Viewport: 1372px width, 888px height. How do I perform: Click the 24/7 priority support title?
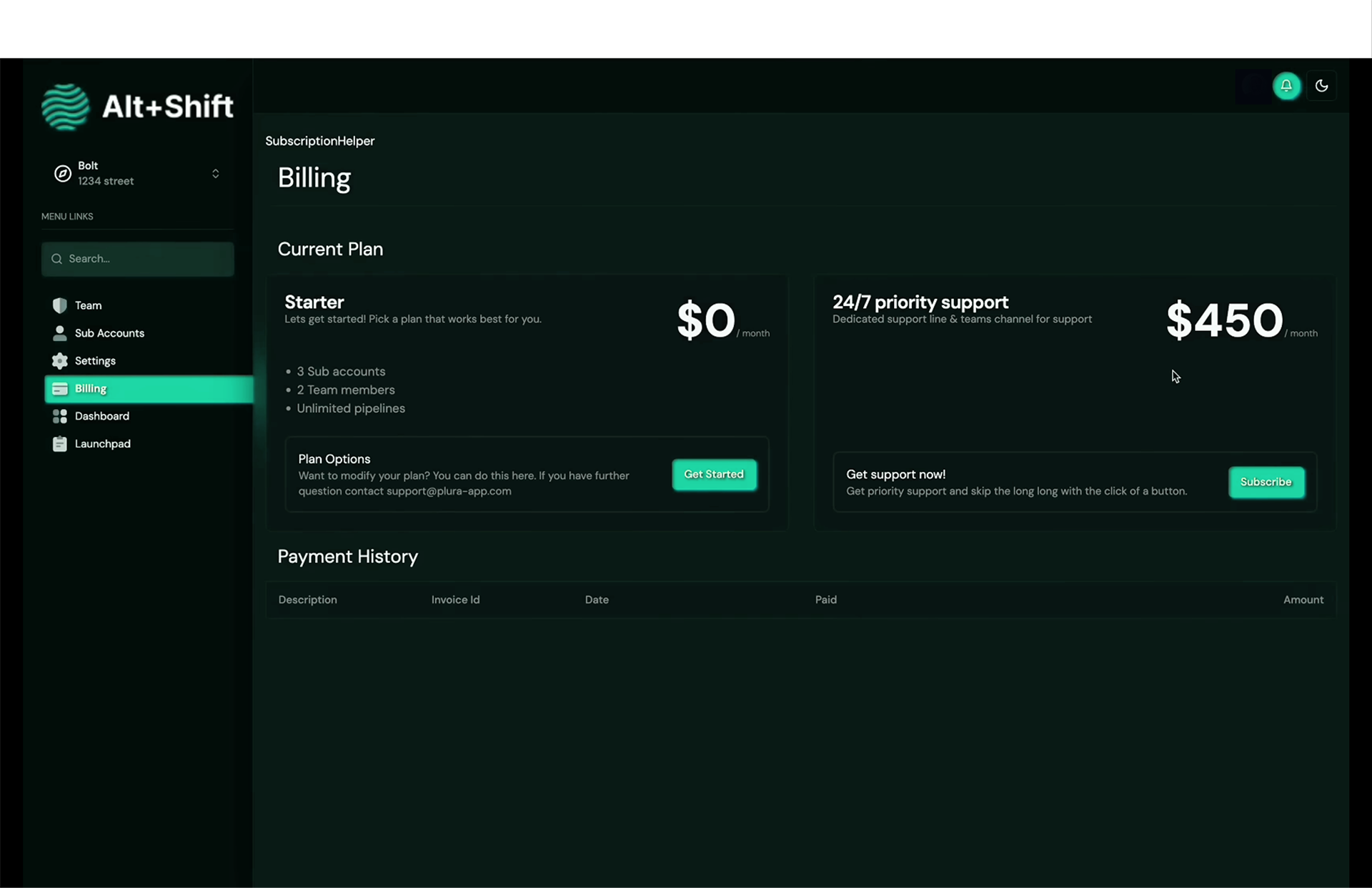pyautogui.click(x=920, y=302)
